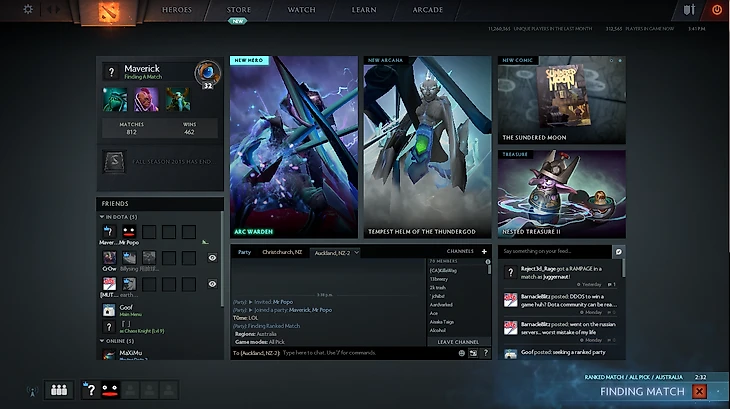Spectate CrOw's party with eye icon

212,258
